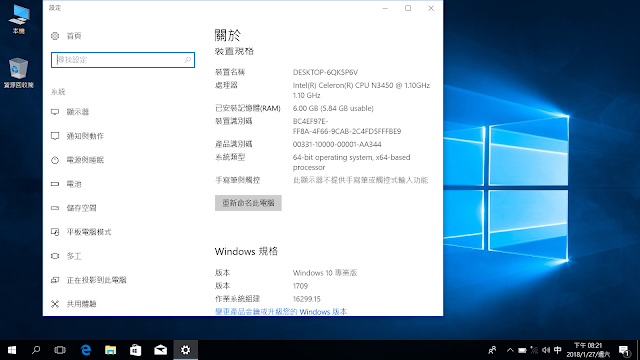Click the storage drive sidebar icon

coord(55,208)
